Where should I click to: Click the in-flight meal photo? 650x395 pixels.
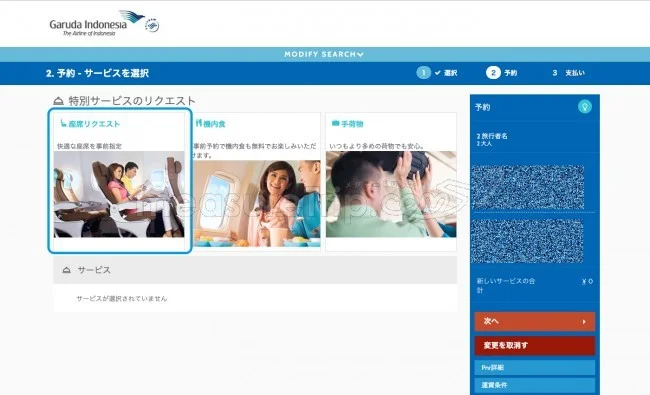coord(257,204)
